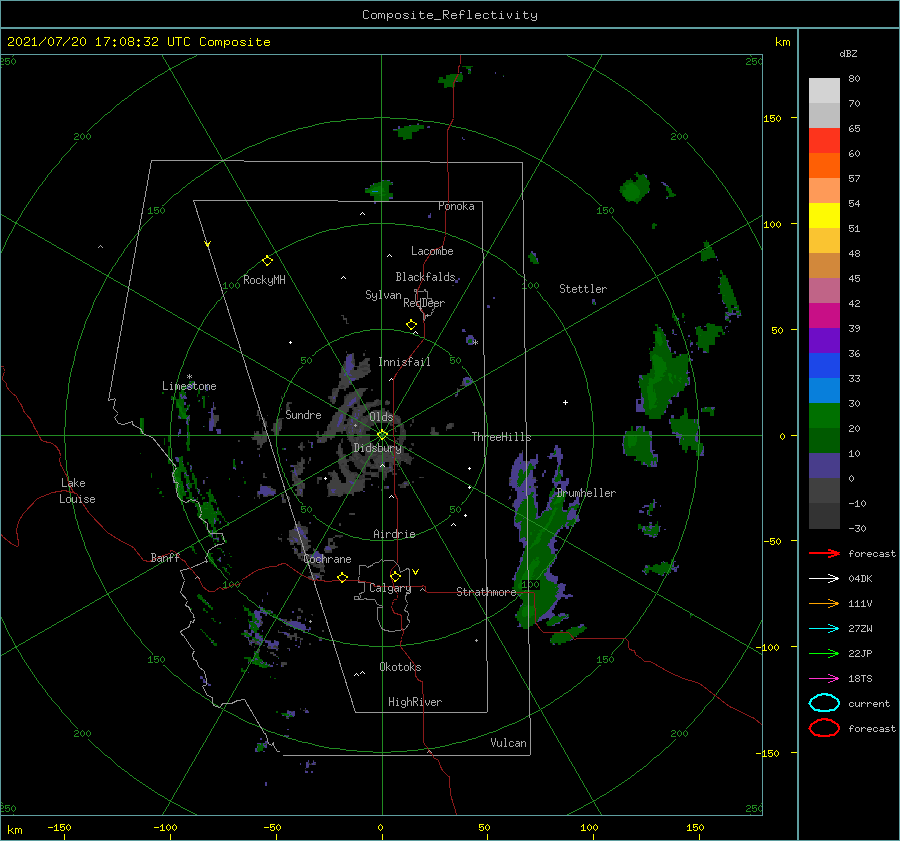Click the yellow diamond marker west of Calgary
The image size is (900, 841).
tap(342, 577)
